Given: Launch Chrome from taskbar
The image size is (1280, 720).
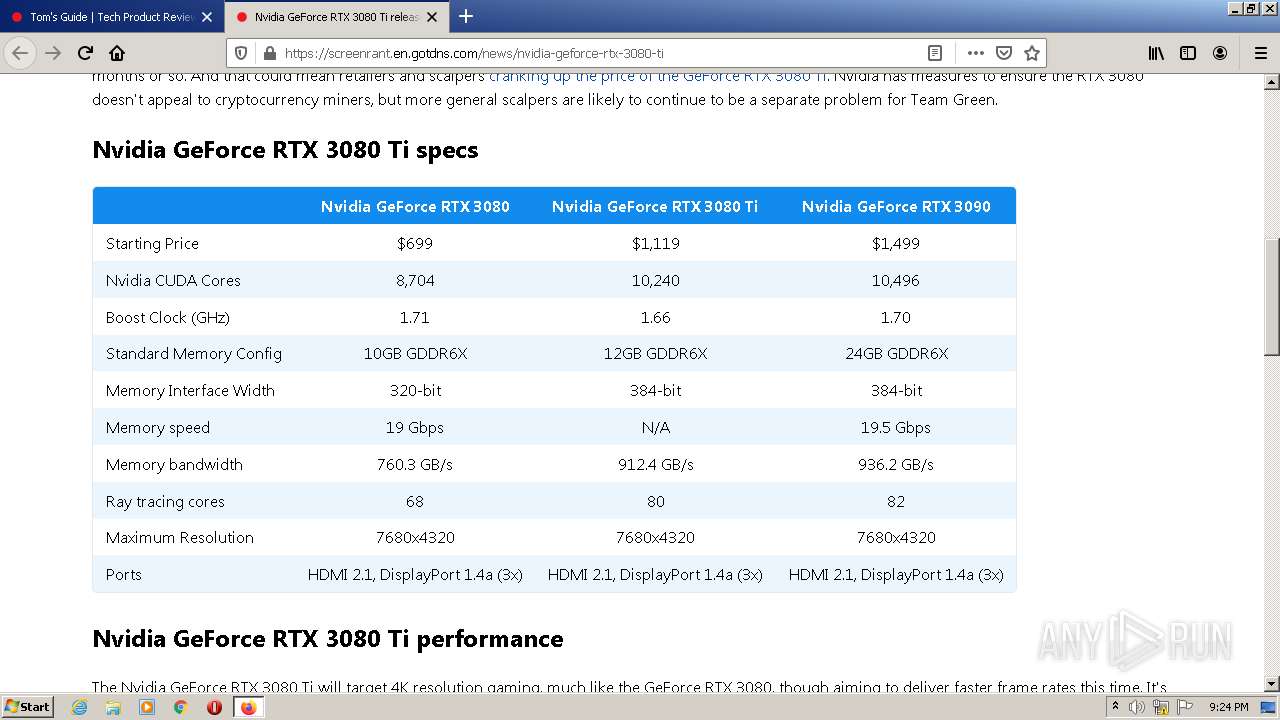Looking at the screenshot, I should point(180,707).
